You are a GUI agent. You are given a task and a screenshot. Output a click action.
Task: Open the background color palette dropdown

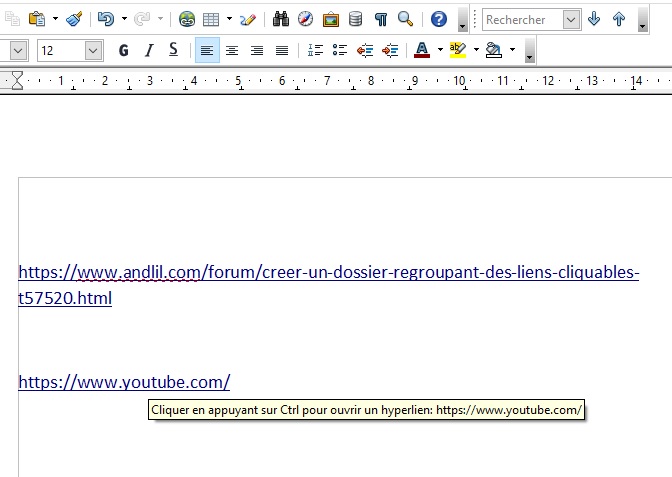tap(512, 50)
